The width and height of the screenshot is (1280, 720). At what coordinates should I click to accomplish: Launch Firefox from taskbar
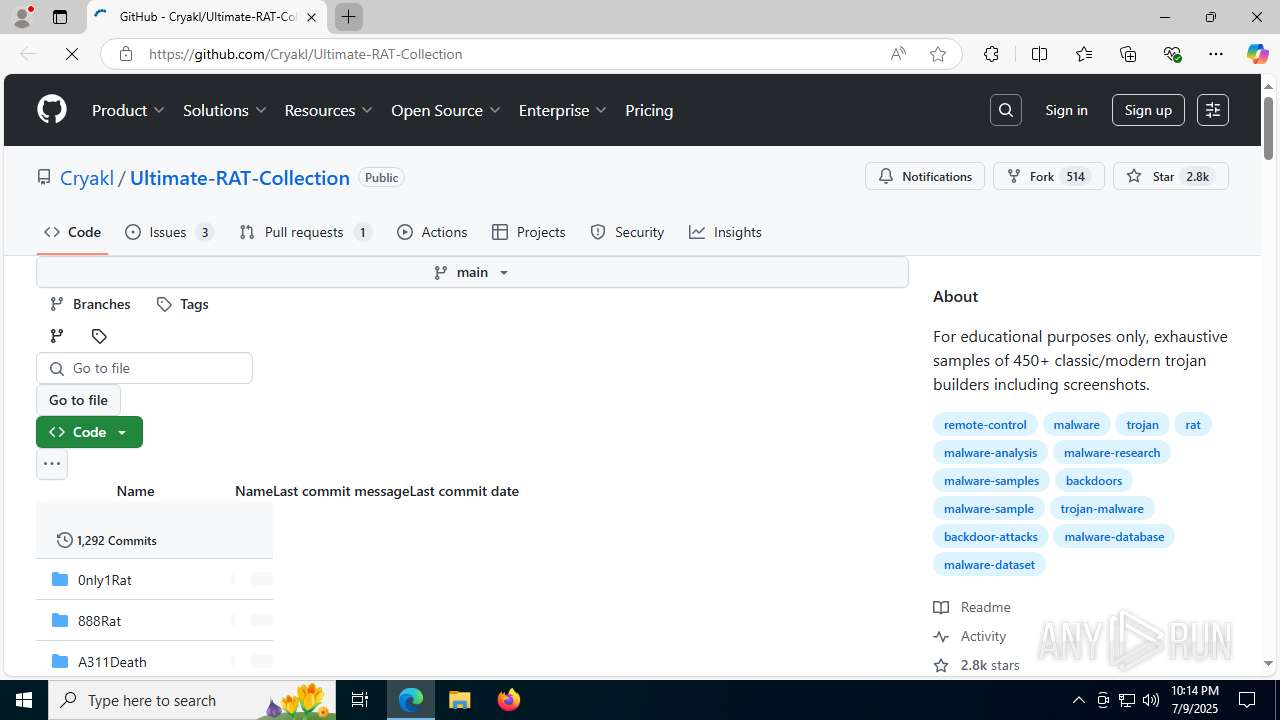click(x=509, y=700)
